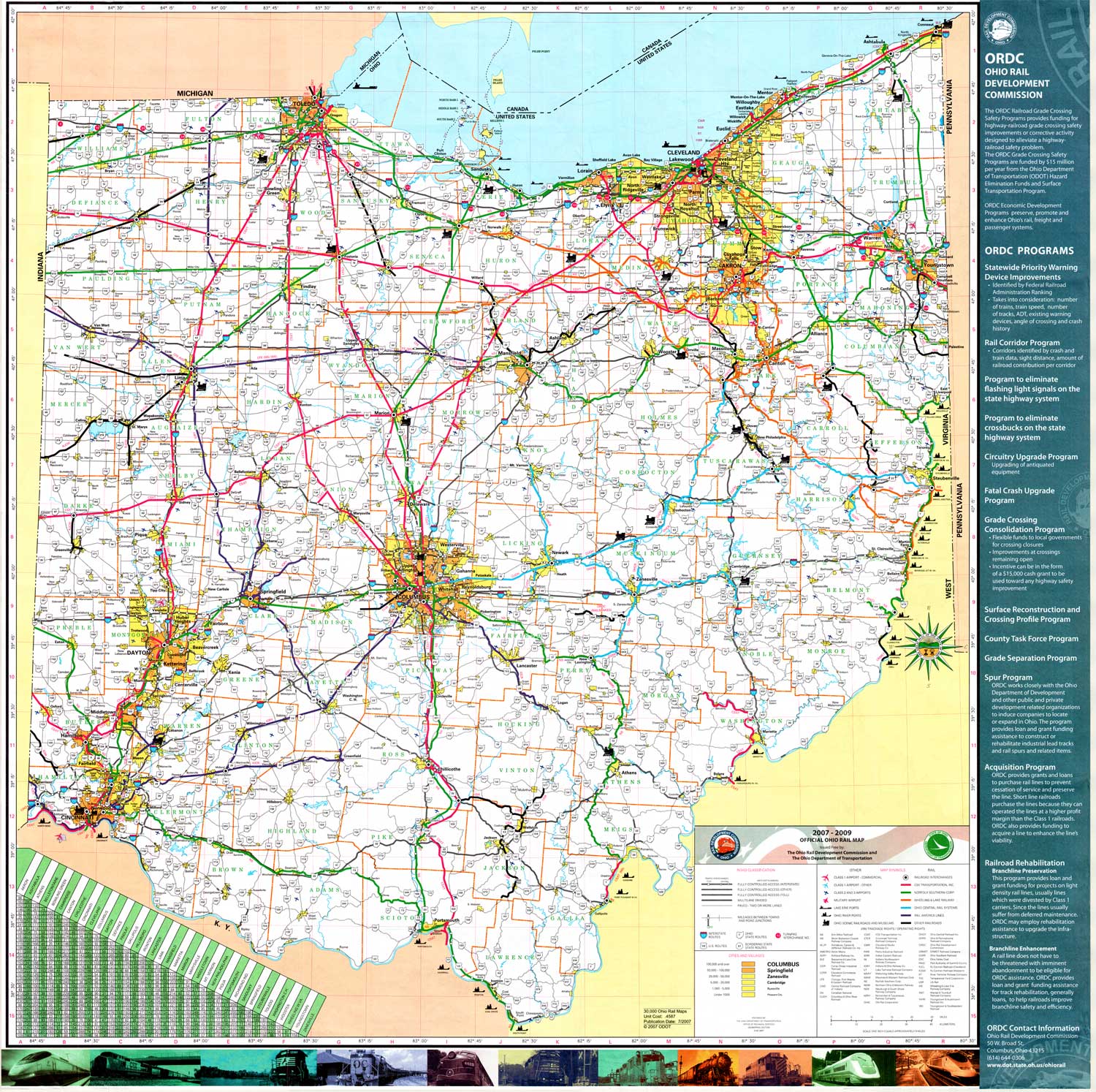Viewport: 1096px width, 1092px height.
Task: Pick the orange 100,000 and over swatch
Action: click(x=748, y=965)
